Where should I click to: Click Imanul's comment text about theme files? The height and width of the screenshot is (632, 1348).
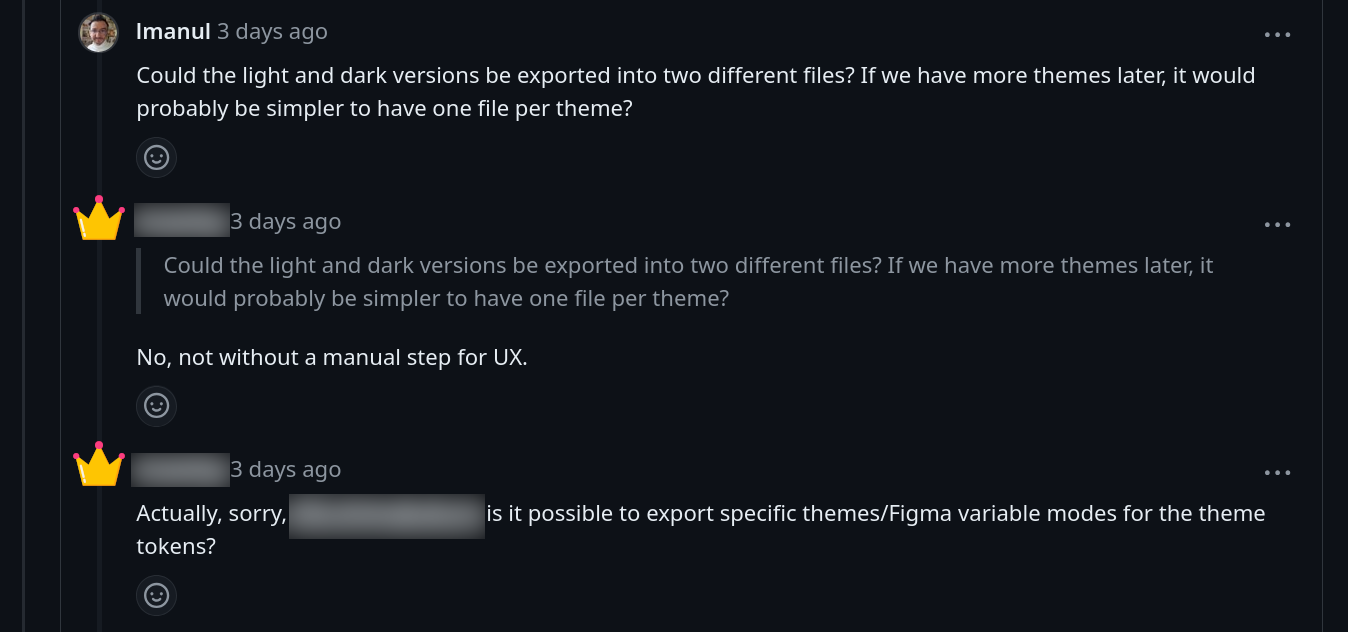click(x=696, y=92)
